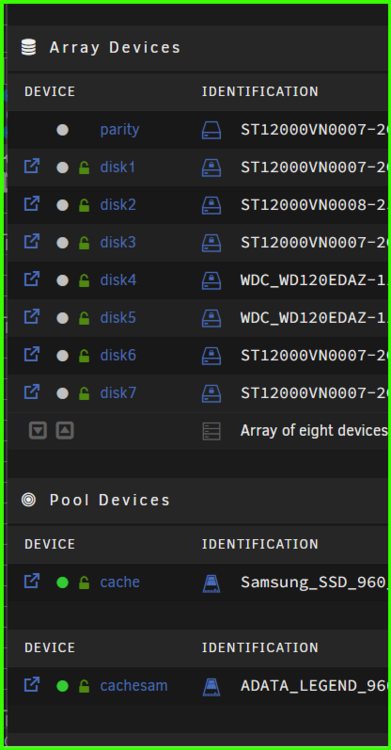
Task: Open the disk3 settings link
Action: [x=118, y=243]
